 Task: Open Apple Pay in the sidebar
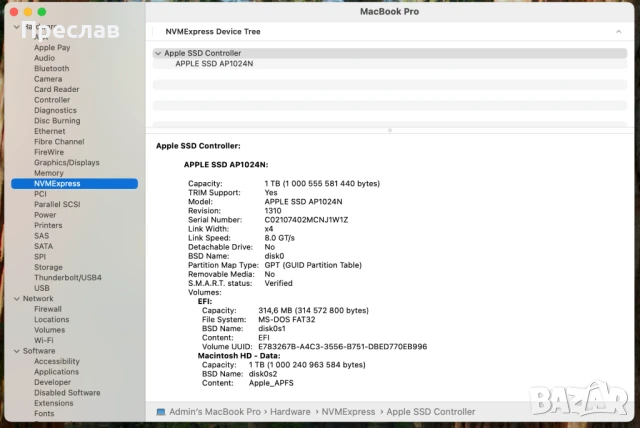point(52,47)
